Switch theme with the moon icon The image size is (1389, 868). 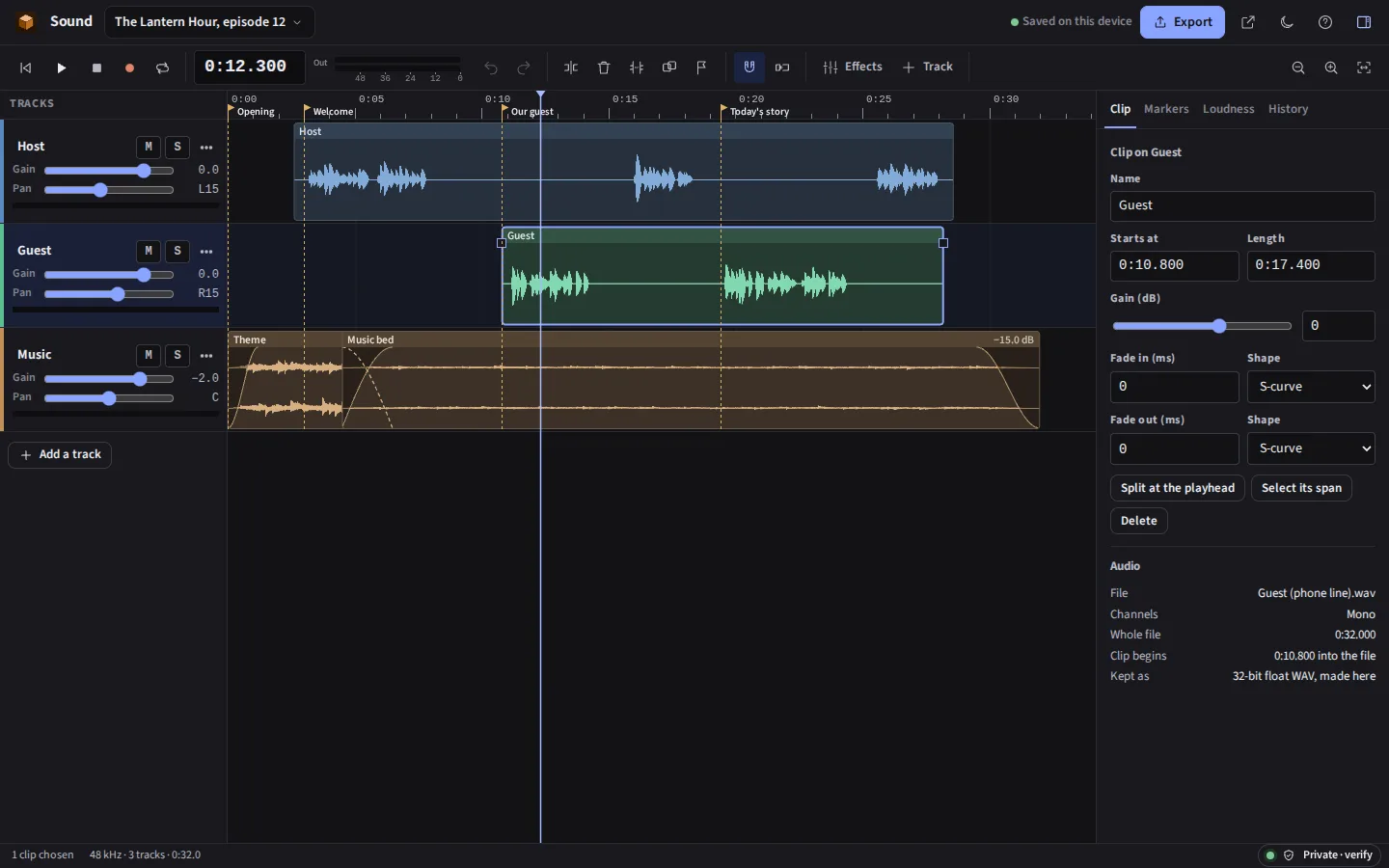(1287, 22)
